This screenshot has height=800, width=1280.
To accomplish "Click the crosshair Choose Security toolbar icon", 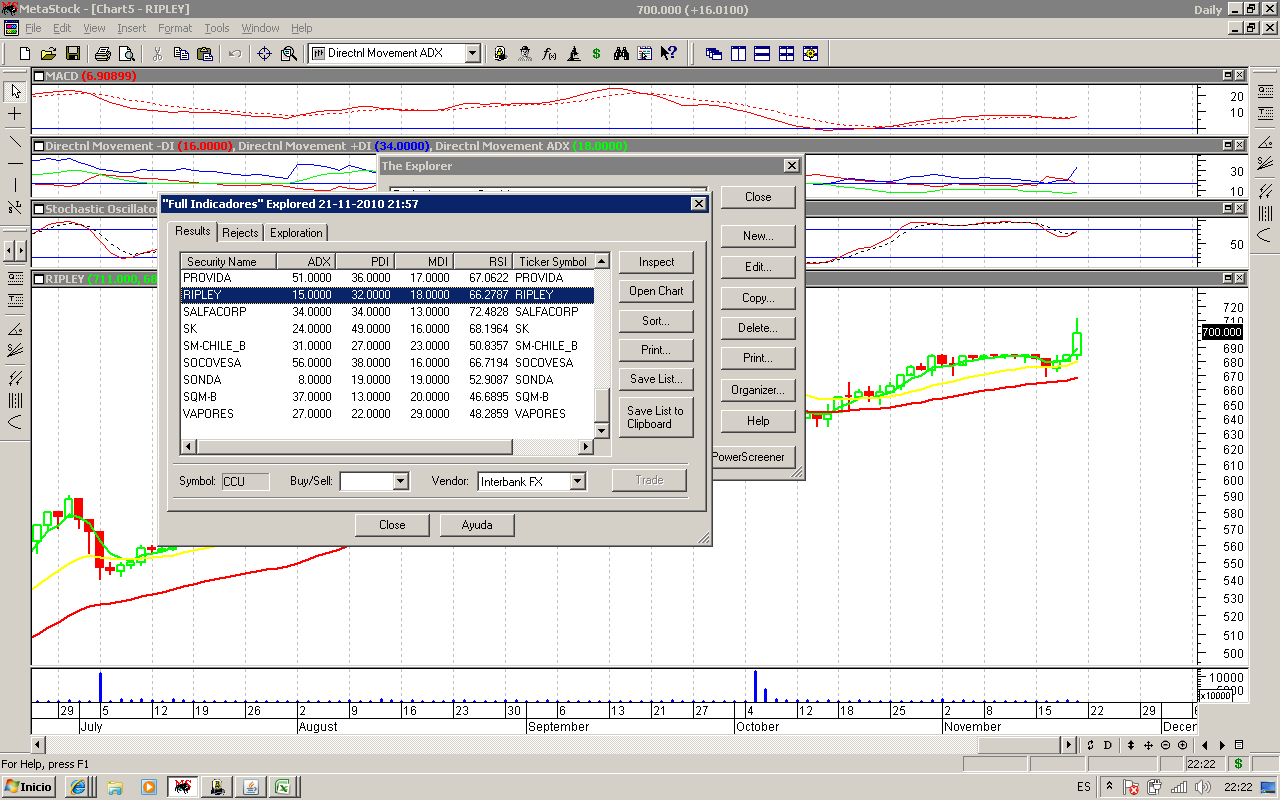I will click(265, 53).
